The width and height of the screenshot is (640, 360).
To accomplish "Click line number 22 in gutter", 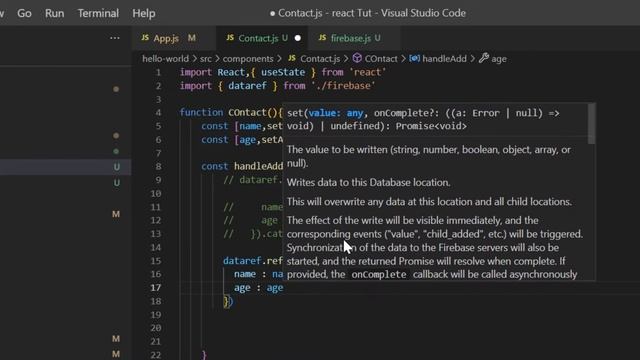I will [156, 355].
